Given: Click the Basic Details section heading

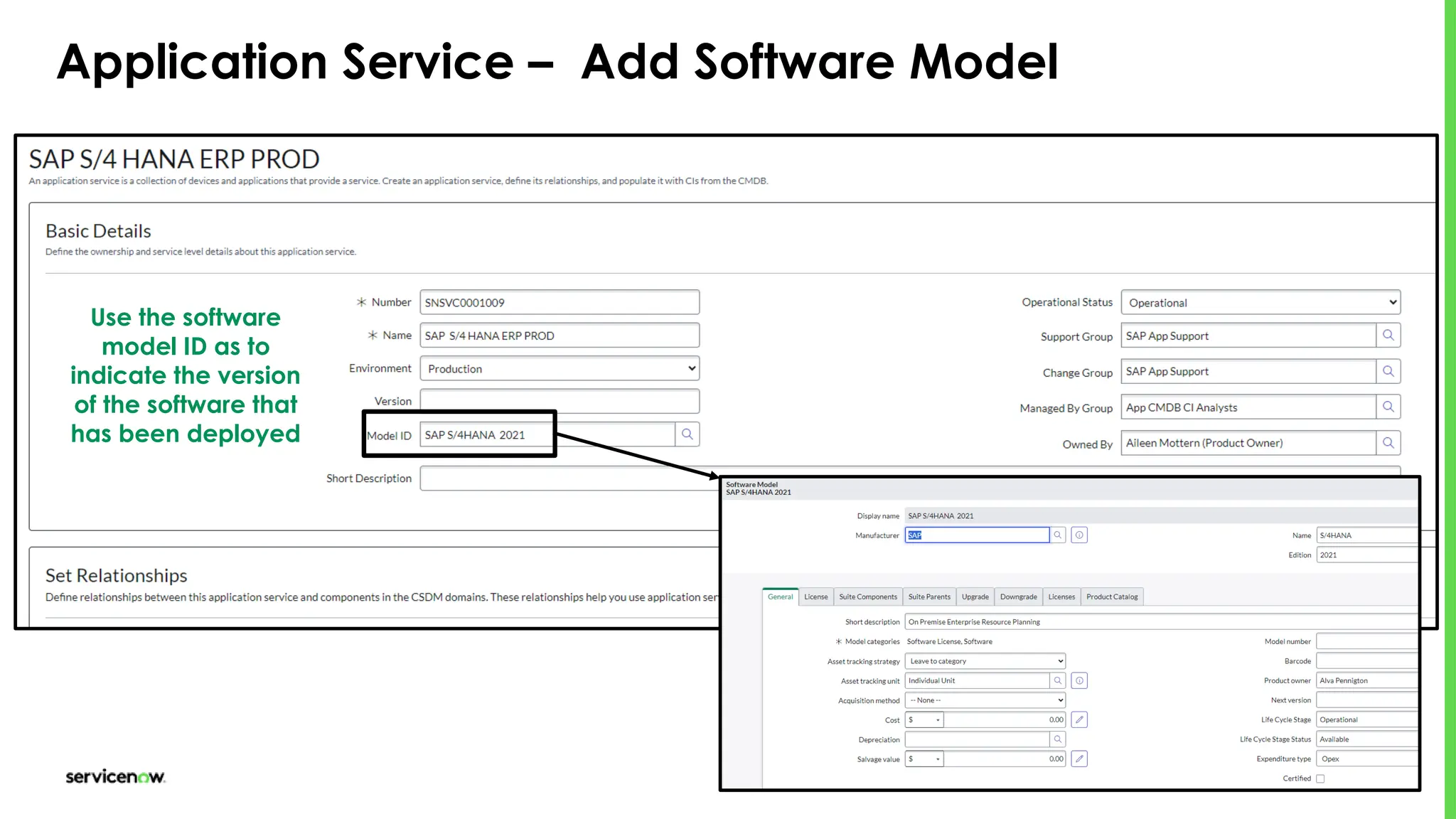Looking at the screenshot, I should tap(98, 231).
